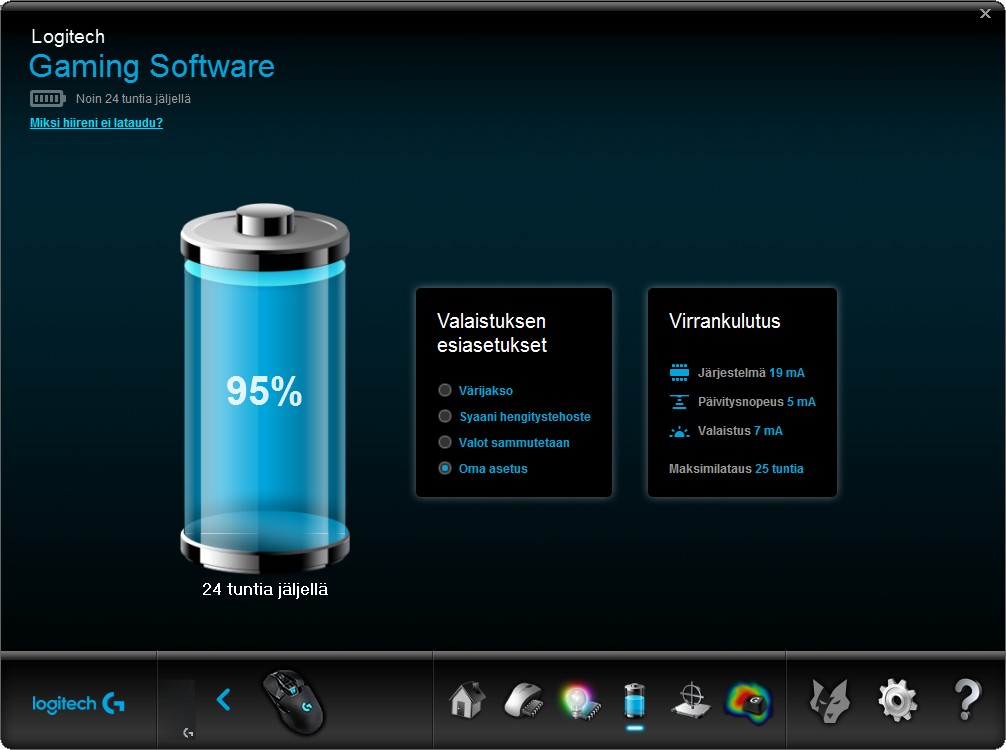Select Syaani hengitystehoste radio option
1006x750 pixels.
(445, 416)
